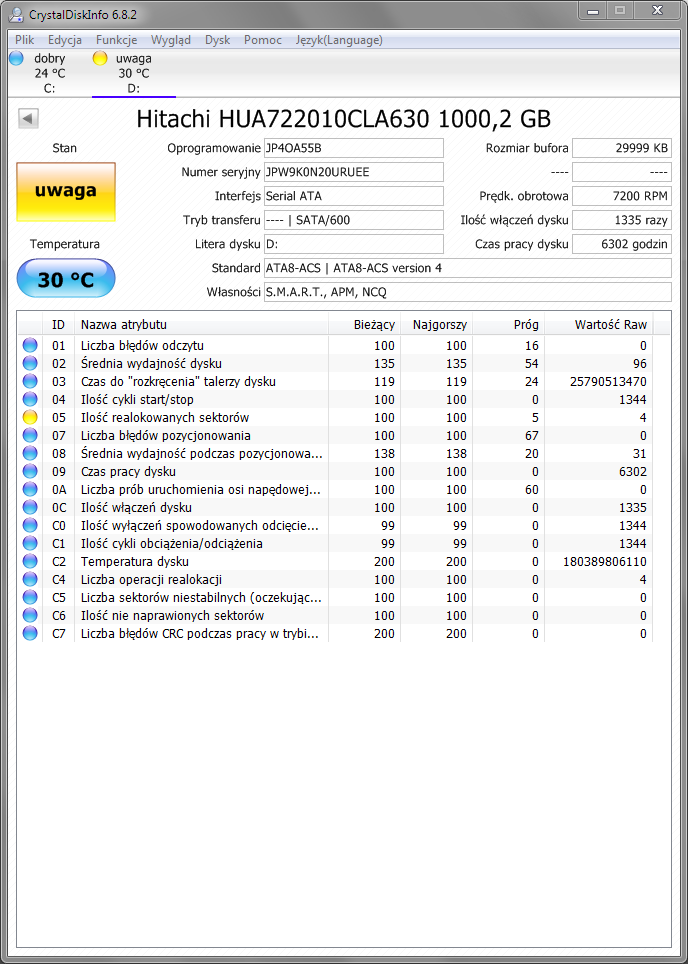Click the status icon for attribute 03
Image resolution: width=688 pixels, height=964 pixels.
(30, 381)
